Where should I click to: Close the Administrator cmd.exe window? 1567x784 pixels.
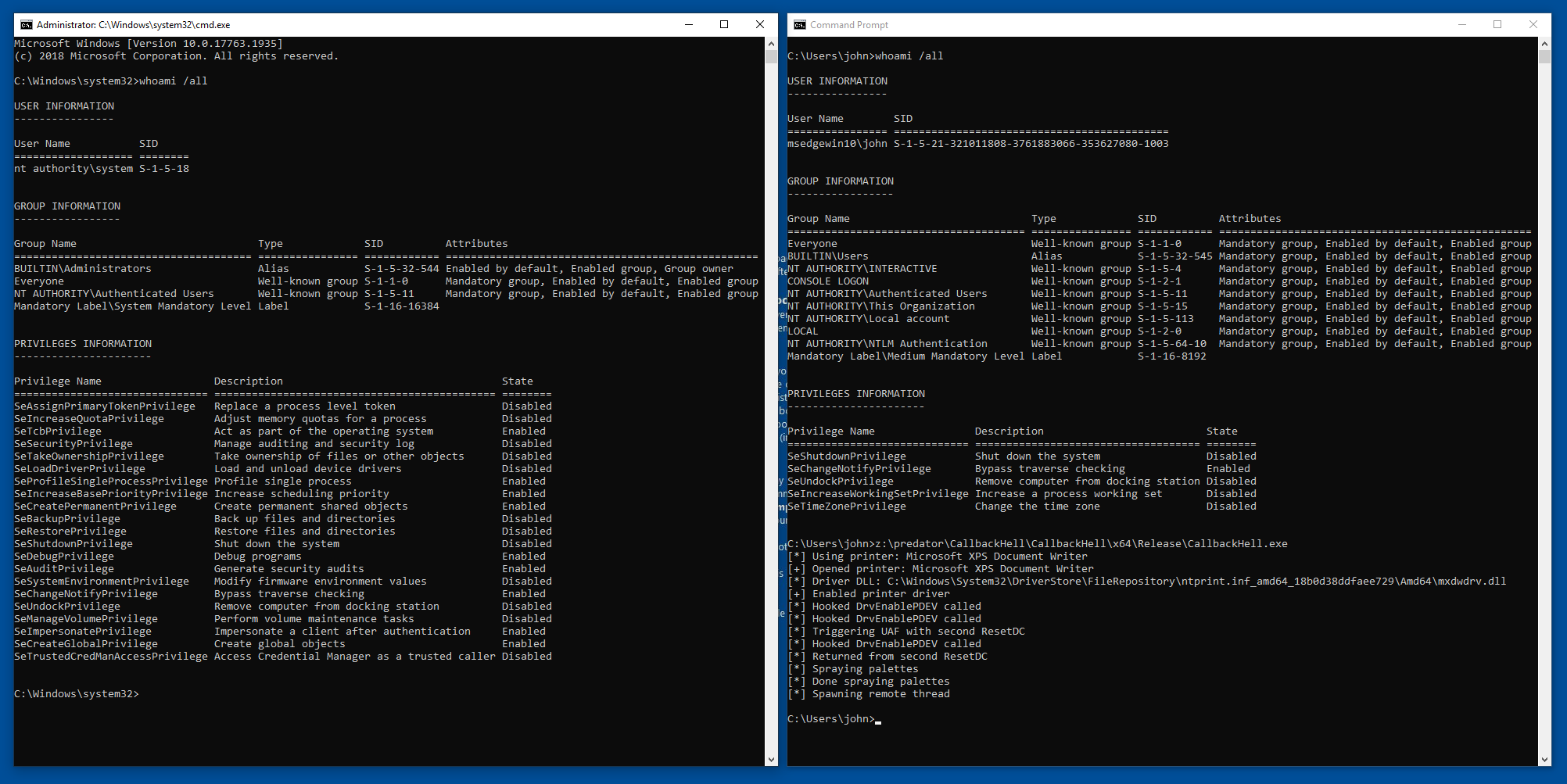coord(759,25)
